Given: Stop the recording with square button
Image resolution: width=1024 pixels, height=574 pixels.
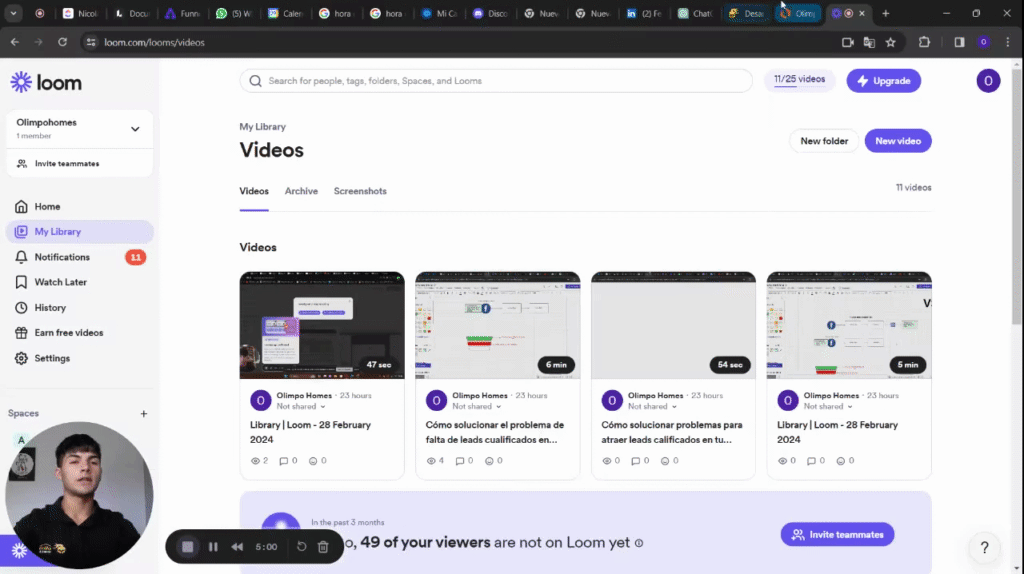Looking at the screenshot, I should [187, 547].
